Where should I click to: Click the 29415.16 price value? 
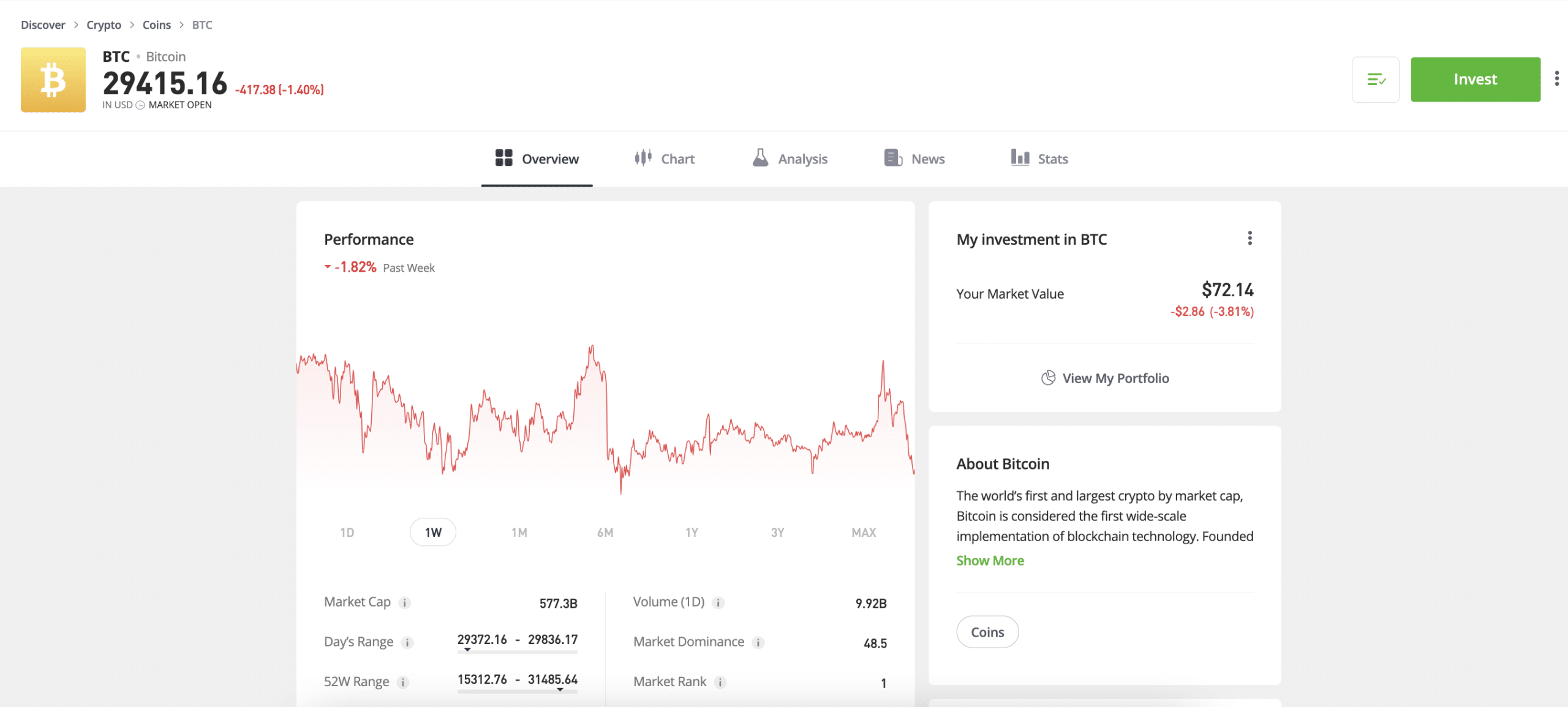(165, 83)
